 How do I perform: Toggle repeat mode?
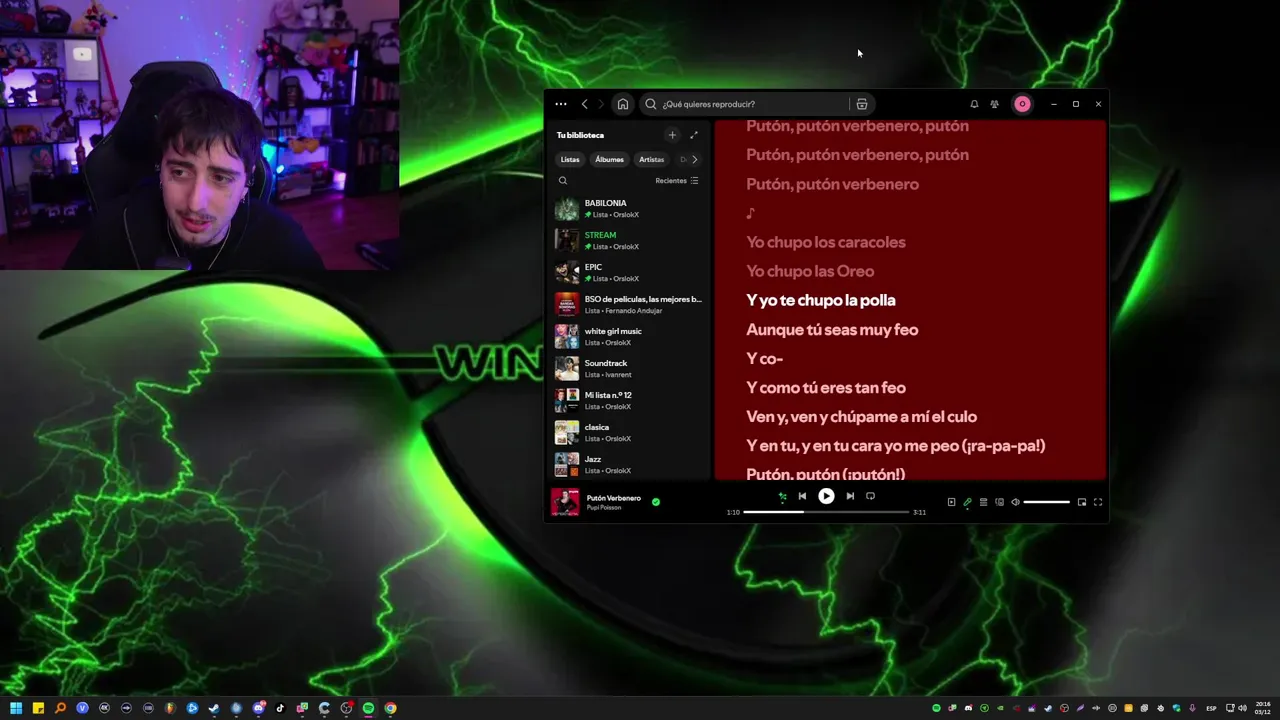[870, 496]
